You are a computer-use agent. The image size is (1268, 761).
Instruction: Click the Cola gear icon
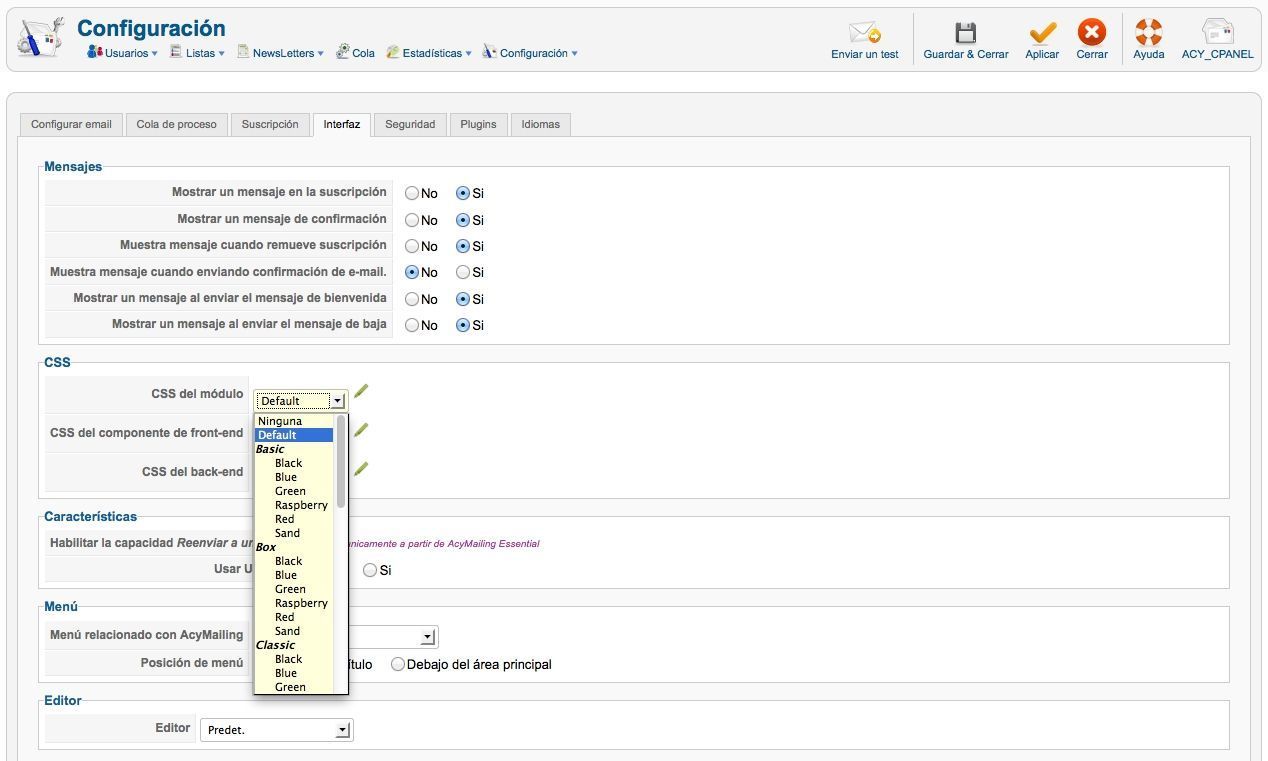[342, 52]
